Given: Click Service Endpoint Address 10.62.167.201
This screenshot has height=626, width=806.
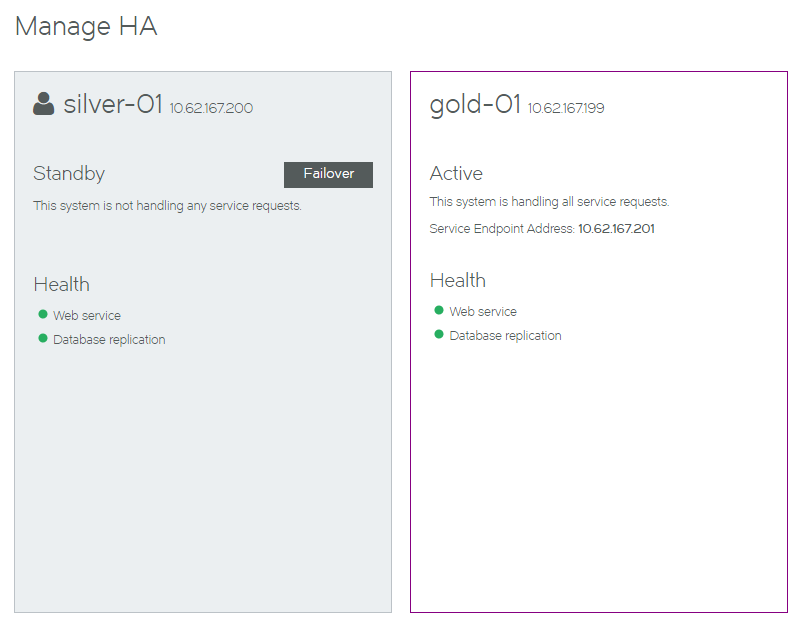Looking at the screenshot, I should tap(616, 229).
